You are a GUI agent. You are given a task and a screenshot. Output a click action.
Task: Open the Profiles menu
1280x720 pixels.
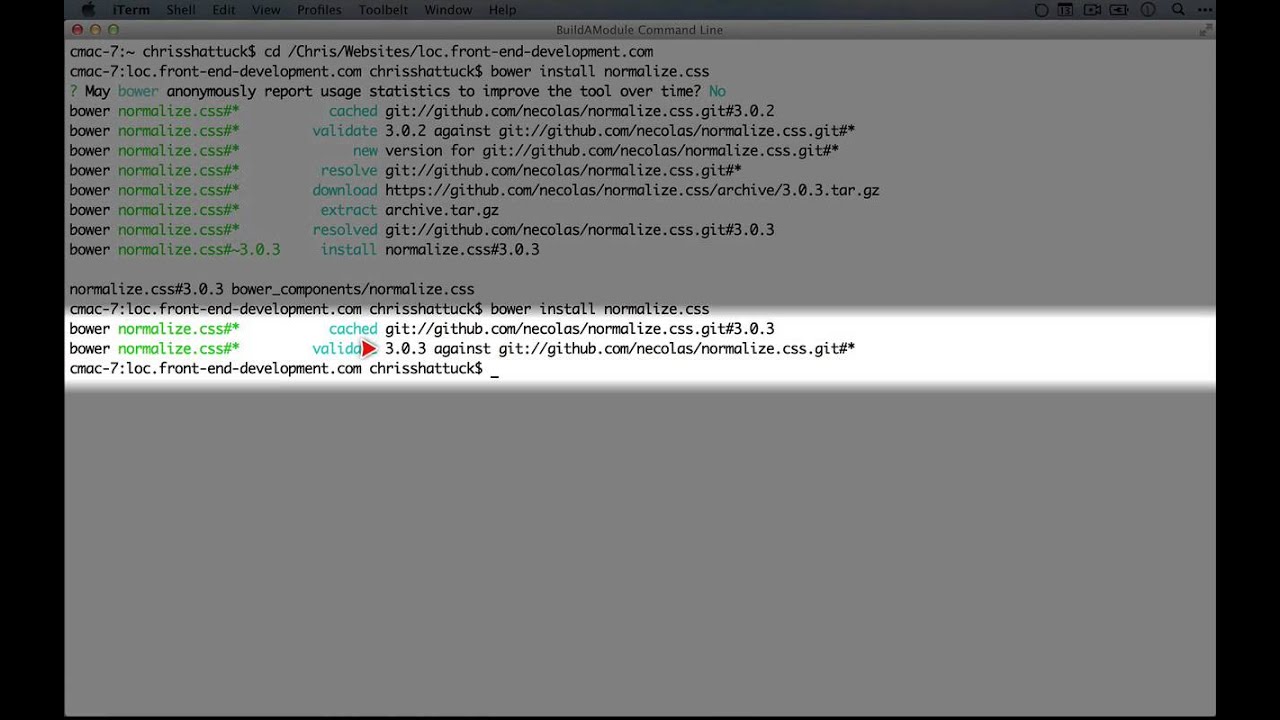tap(319, 10)
